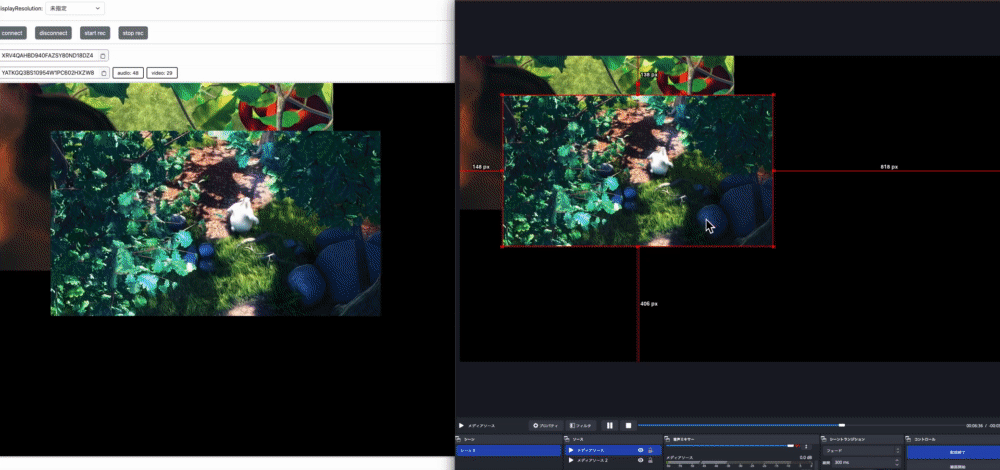Click the メディアソース channel name in the audio mixer
Screen dimensions: 1000x470
coord(680,457)
